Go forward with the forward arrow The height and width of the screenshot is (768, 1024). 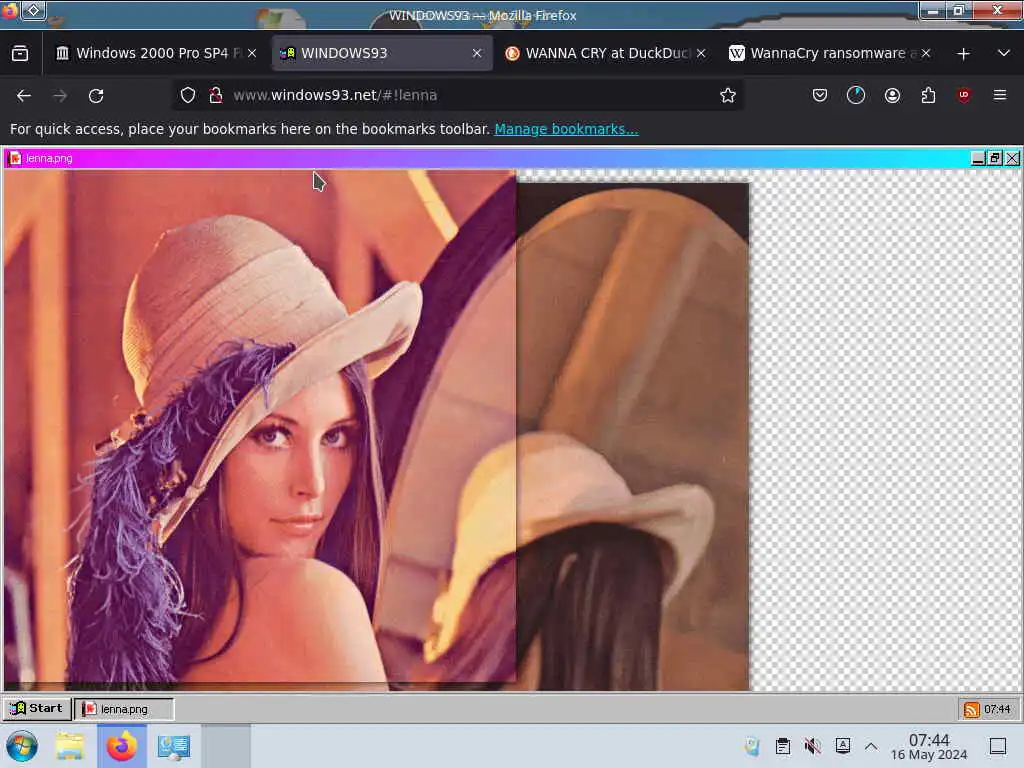tap(60, 95)
